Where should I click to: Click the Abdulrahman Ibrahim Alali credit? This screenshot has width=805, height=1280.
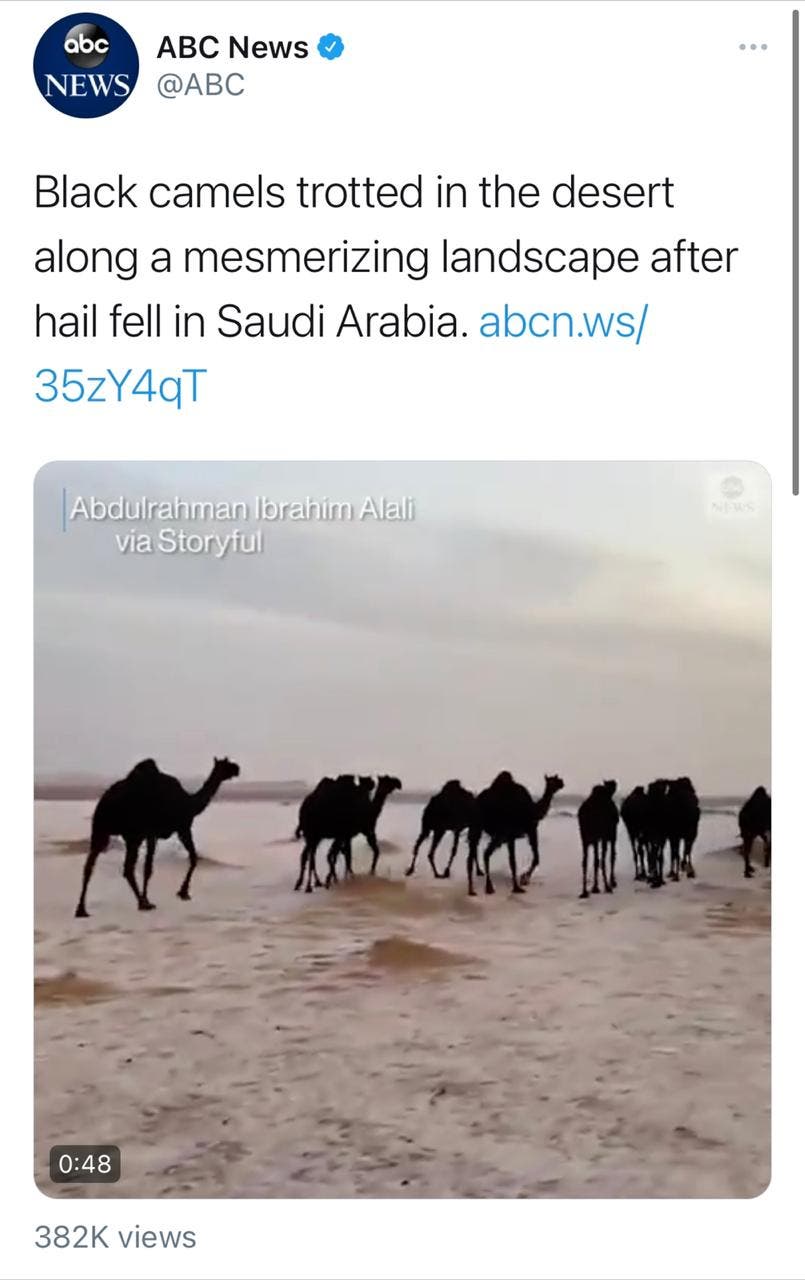(x=241, y=509)
